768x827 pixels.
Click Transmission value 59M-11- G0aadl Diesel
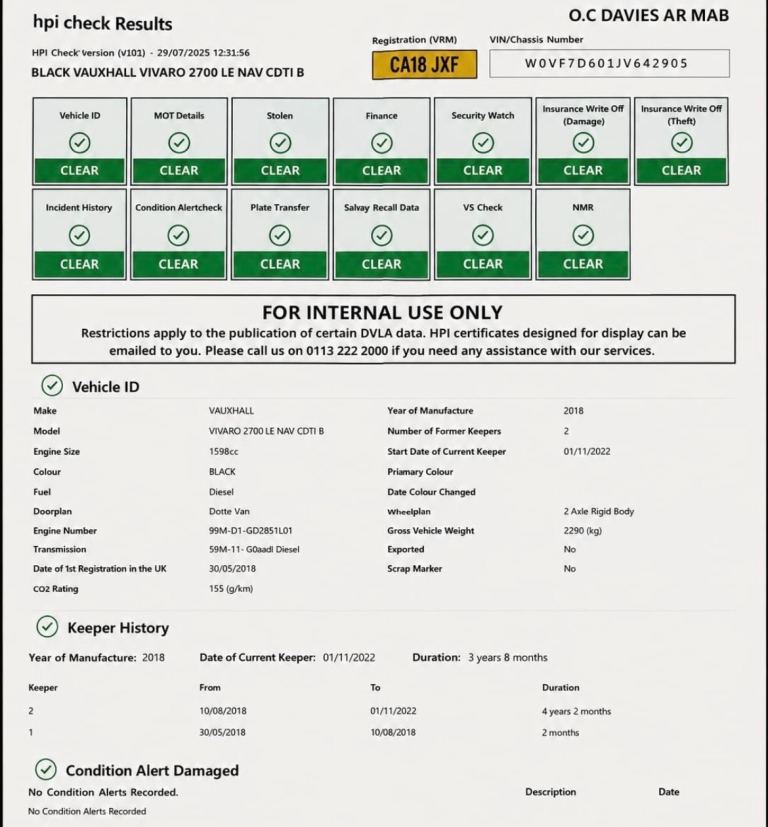pyautogui.click(x=254, y=549)
